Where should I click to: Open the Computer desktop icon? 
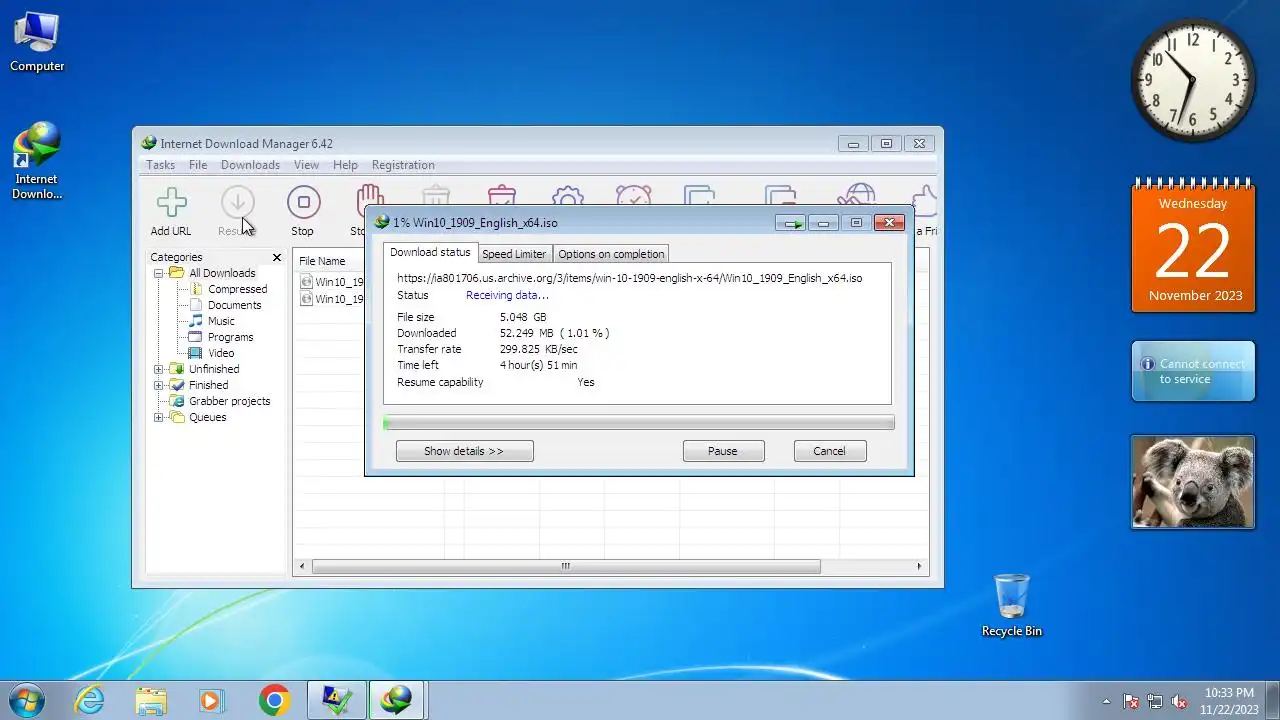(37, 43)
